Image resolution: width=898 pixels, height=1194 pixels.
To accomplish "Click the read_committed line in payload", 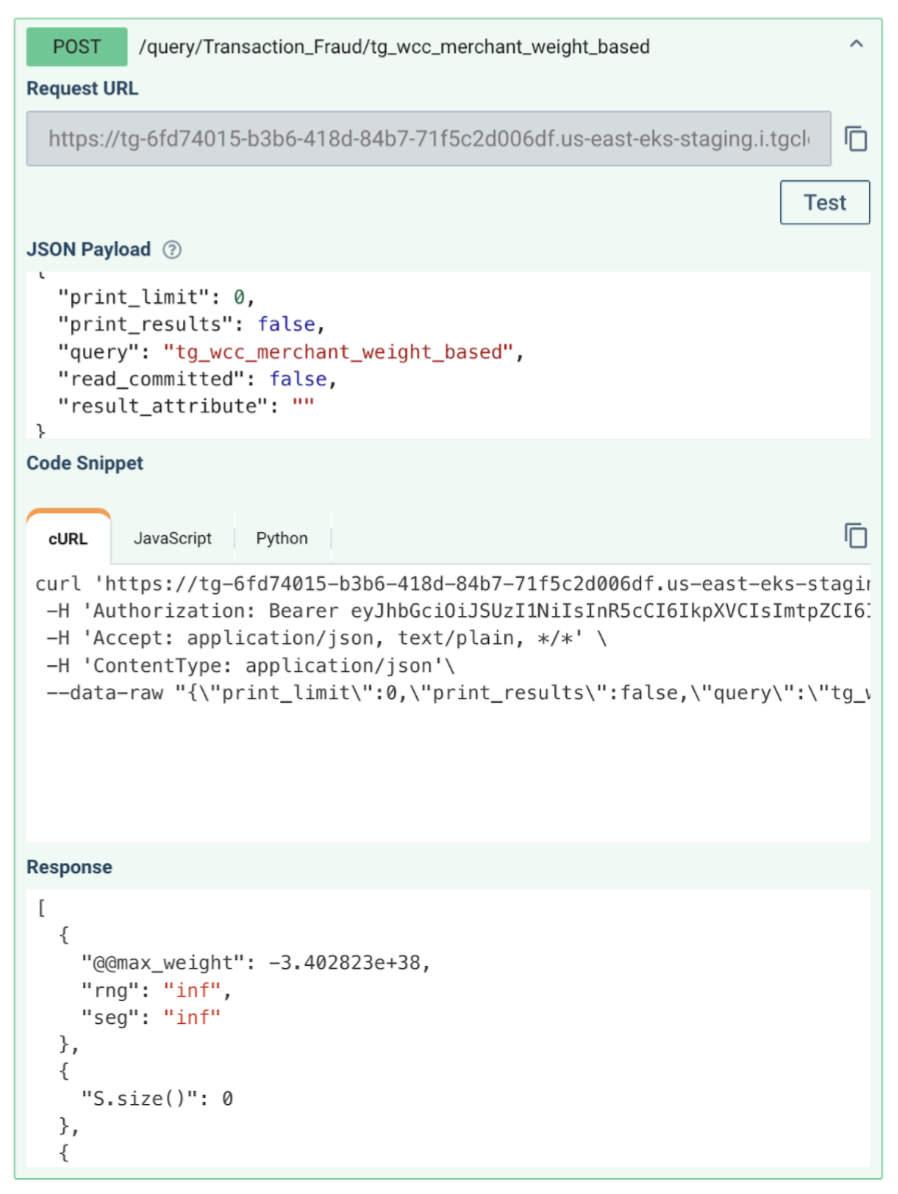I will [190, 379].
